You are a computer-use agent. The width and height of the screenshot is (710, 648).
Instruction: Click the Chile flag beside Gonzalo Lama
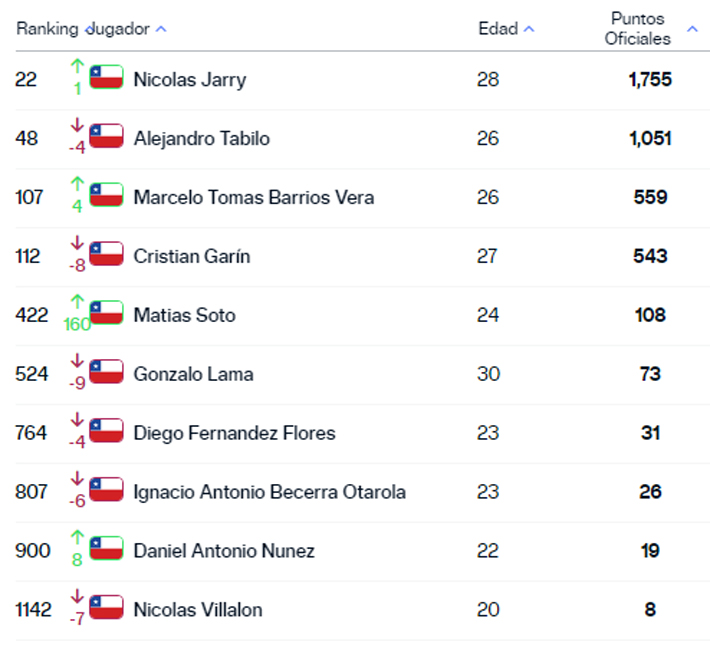(x=106, y=371)
